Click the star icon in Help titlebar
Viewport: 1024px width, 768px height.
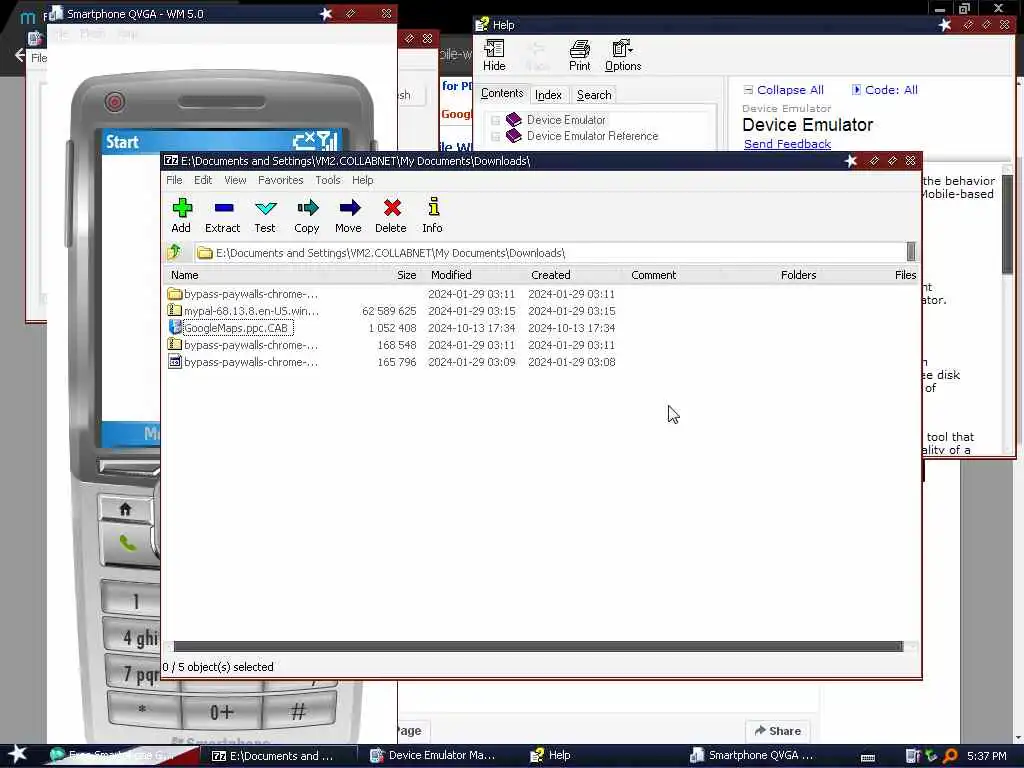(x=945, y=25)
